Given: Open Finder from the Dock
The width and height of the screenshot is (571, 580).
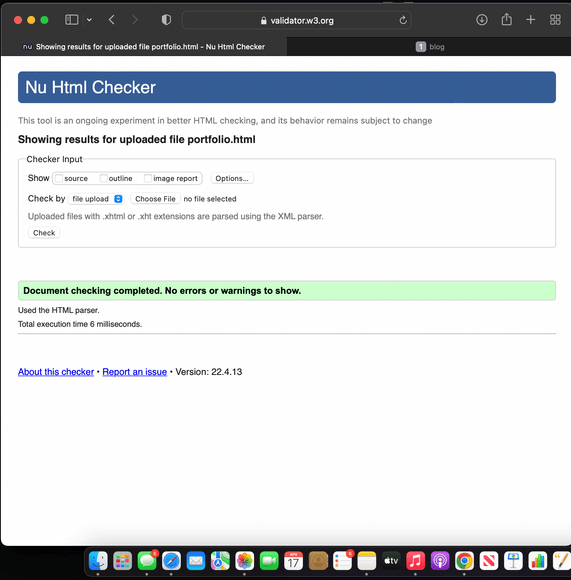Looking at the screenshot, I should [98, 561].
